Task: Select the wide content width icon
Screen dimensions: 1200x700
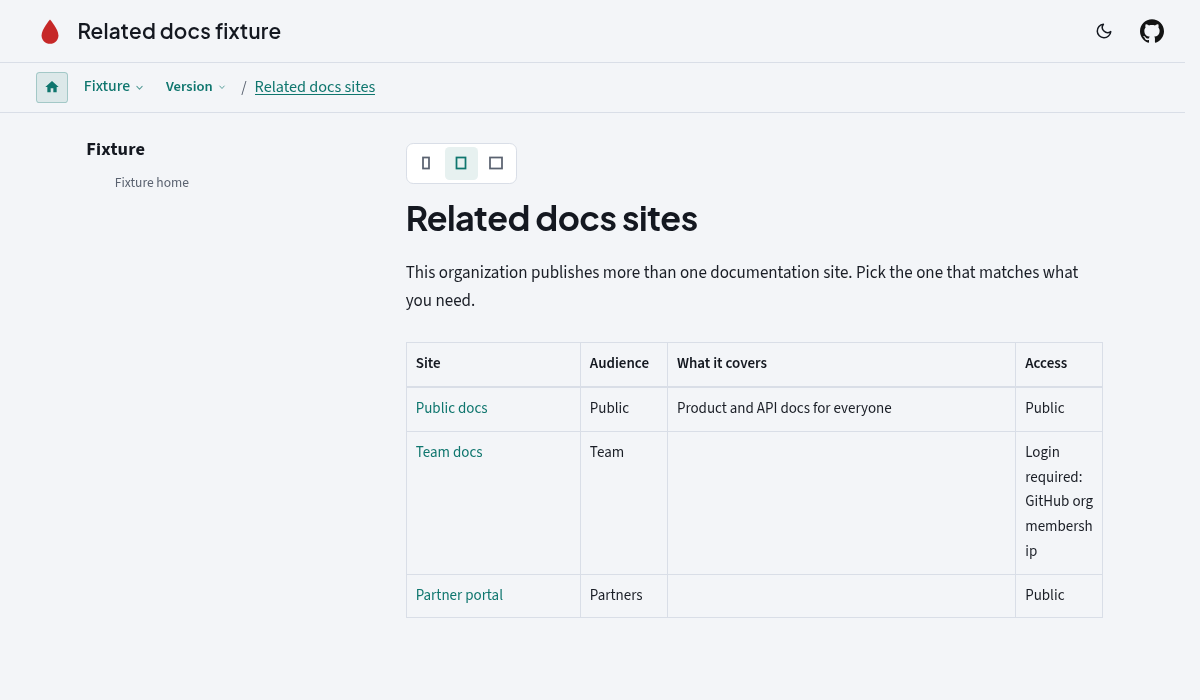Action: [x=496, y=163]
